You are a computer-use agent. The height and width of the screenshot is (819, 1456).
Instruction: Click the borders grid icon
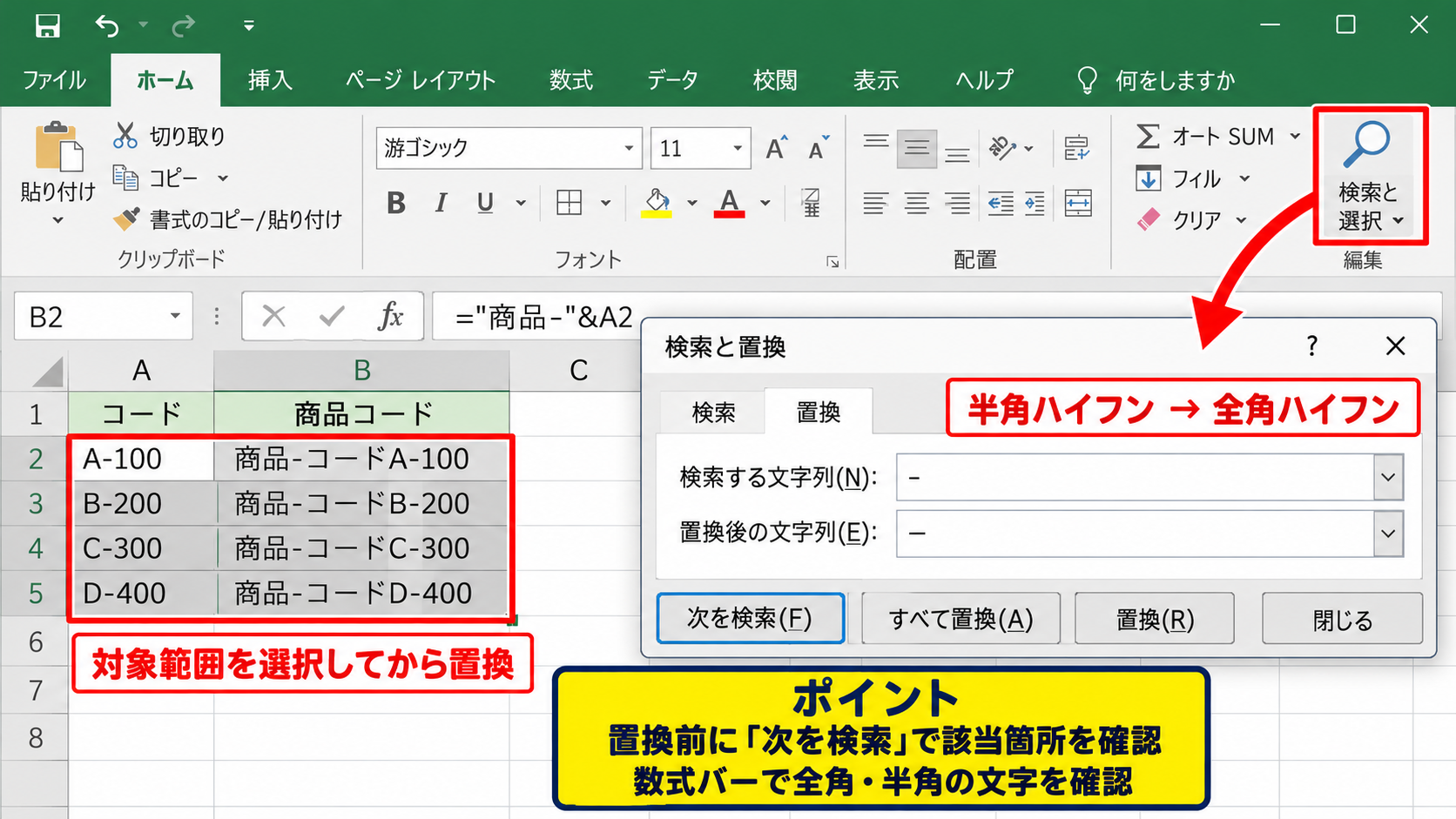569,203
